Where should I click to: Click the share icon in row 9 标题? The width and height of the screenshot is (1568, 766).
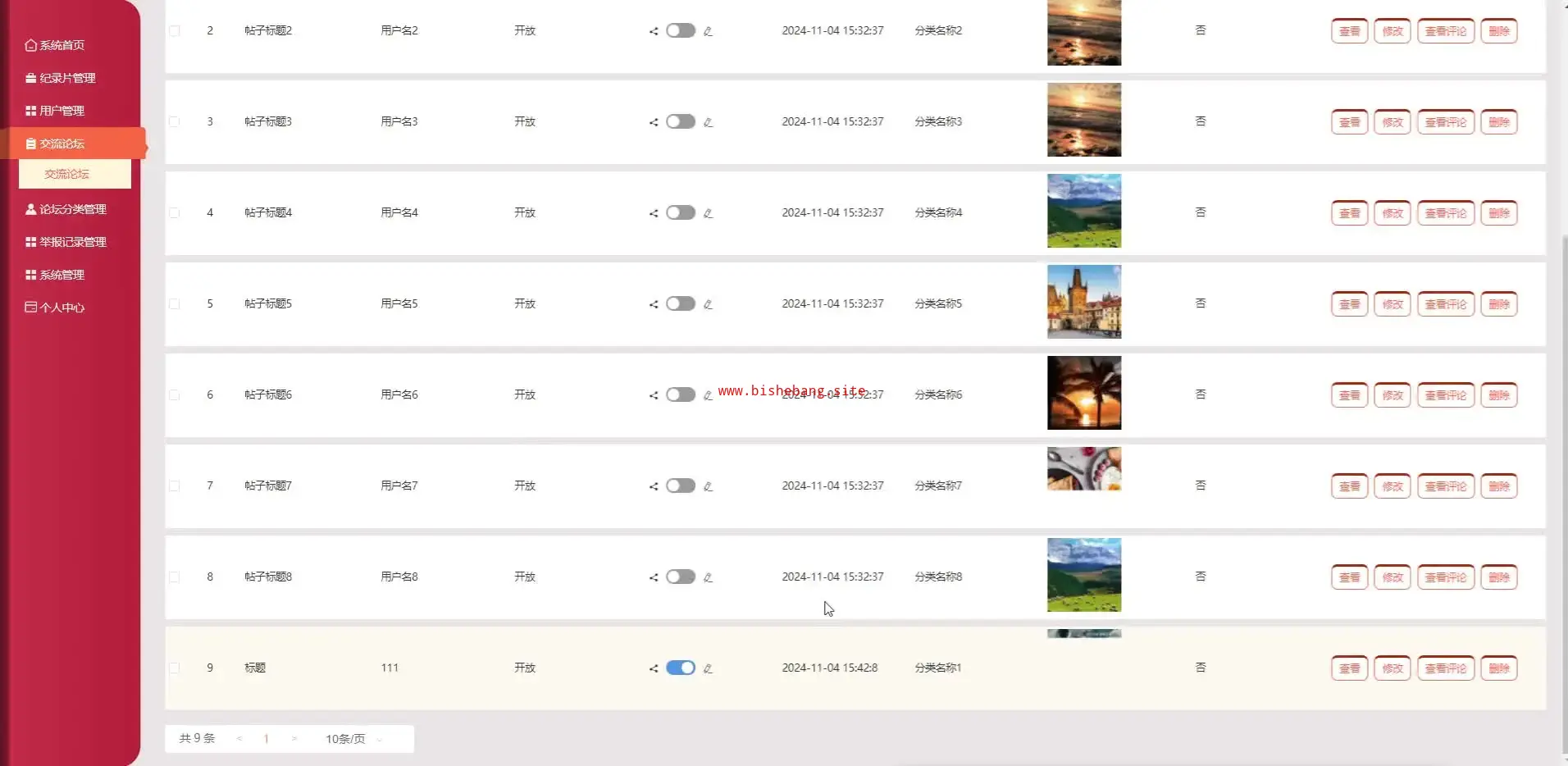(654, 668)
